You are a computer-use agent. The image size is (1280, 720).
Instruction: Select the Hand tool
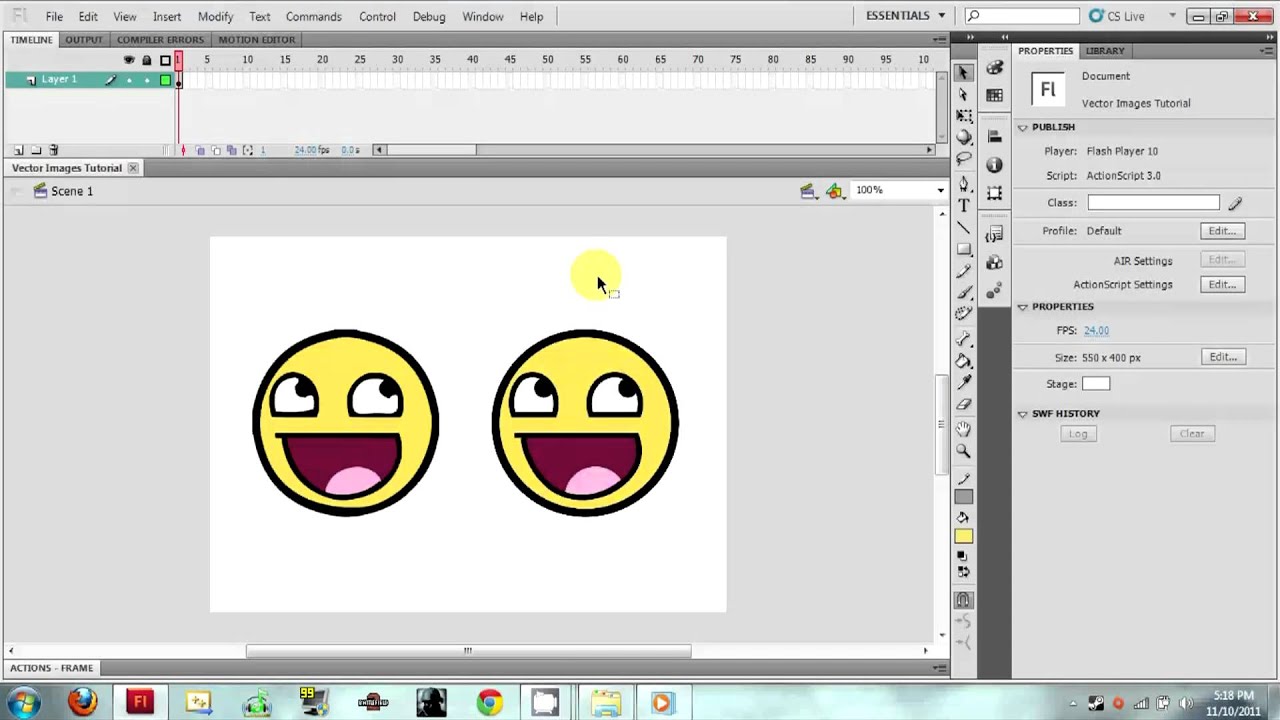[963, 429]
